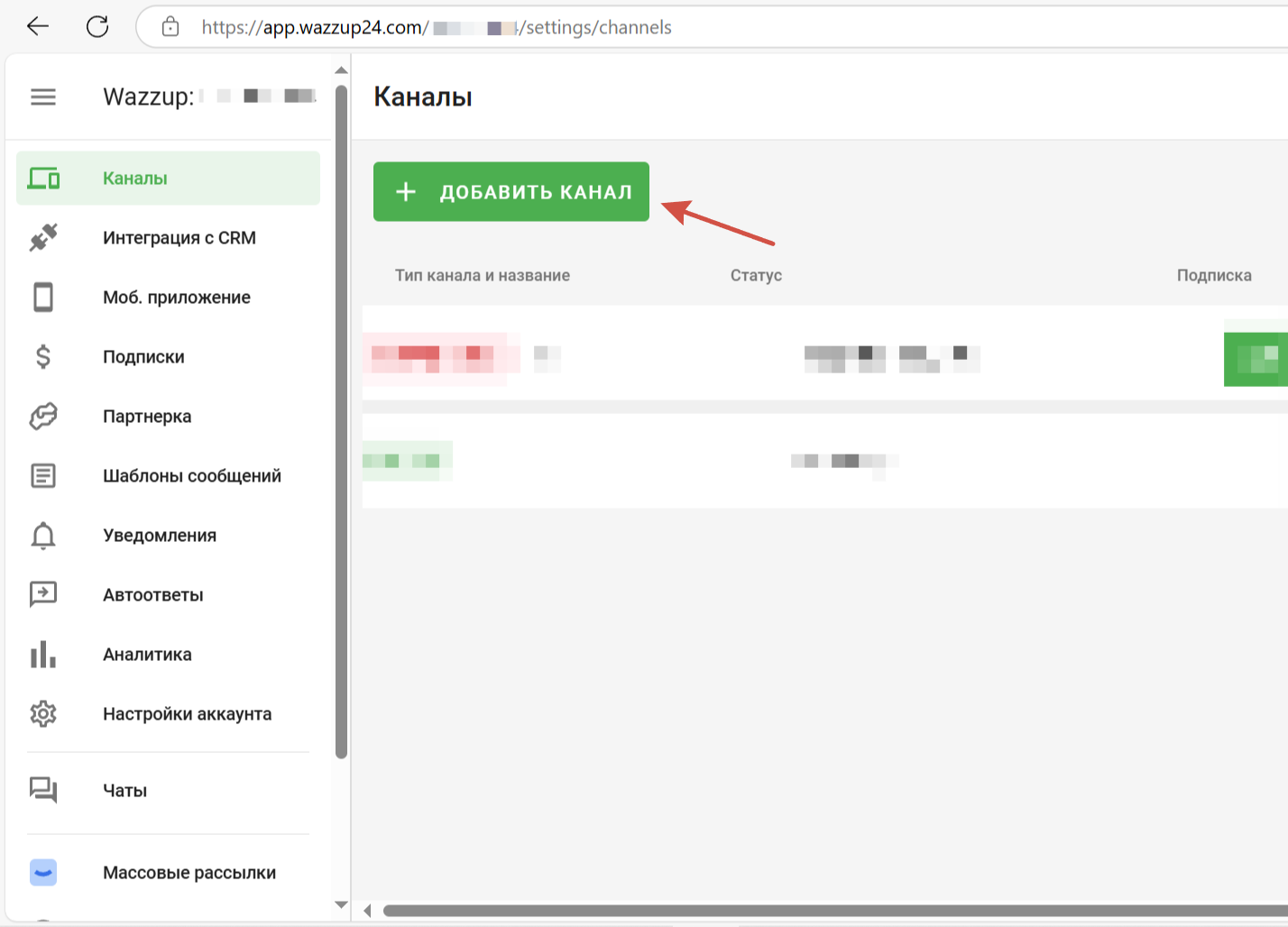Toggle the hamburger menu icon
1288x927 pixels.
tap(43, 96)
